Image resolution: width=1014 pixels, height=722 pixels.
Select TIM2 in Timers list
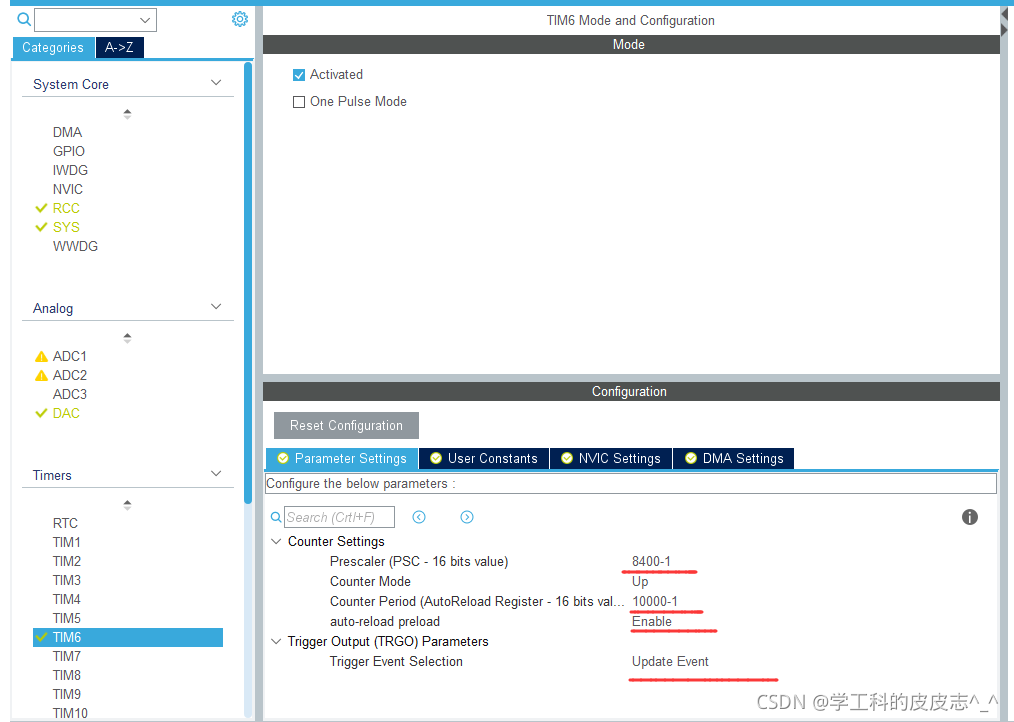coord(67,562)
